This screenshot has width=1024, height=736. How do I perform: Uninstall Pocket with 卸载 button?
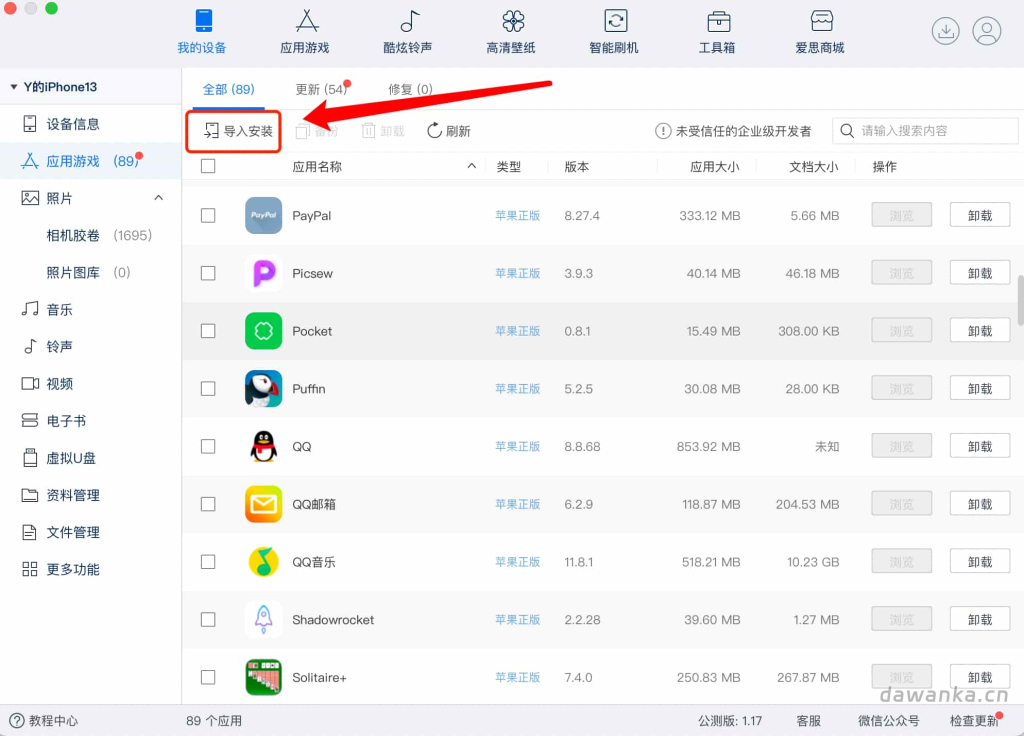pos(980,331)
